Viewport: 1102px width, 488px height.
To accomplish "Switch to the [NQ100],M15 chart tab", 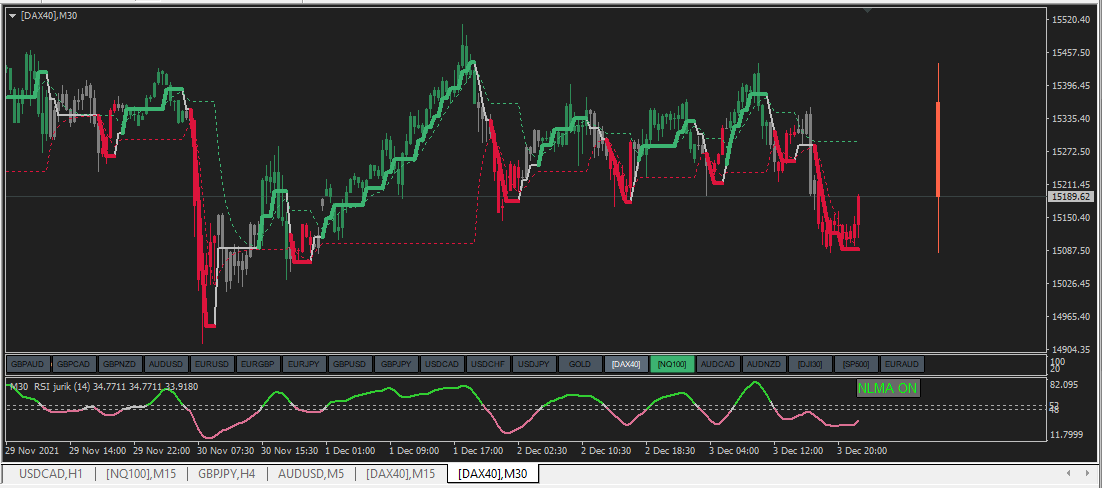I will coord(141,474).
